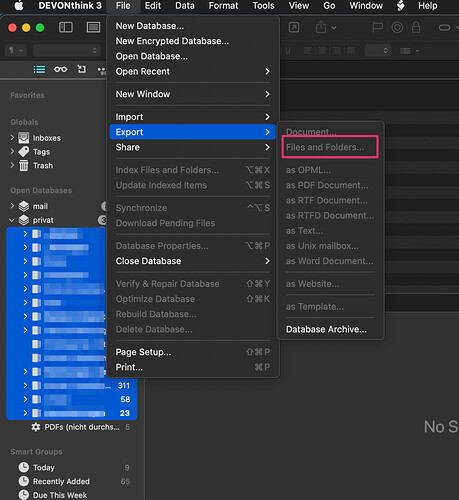The image size is (459, 500).
Task: Choose Database Archive from Export submenu
Action: click(326, 329)
